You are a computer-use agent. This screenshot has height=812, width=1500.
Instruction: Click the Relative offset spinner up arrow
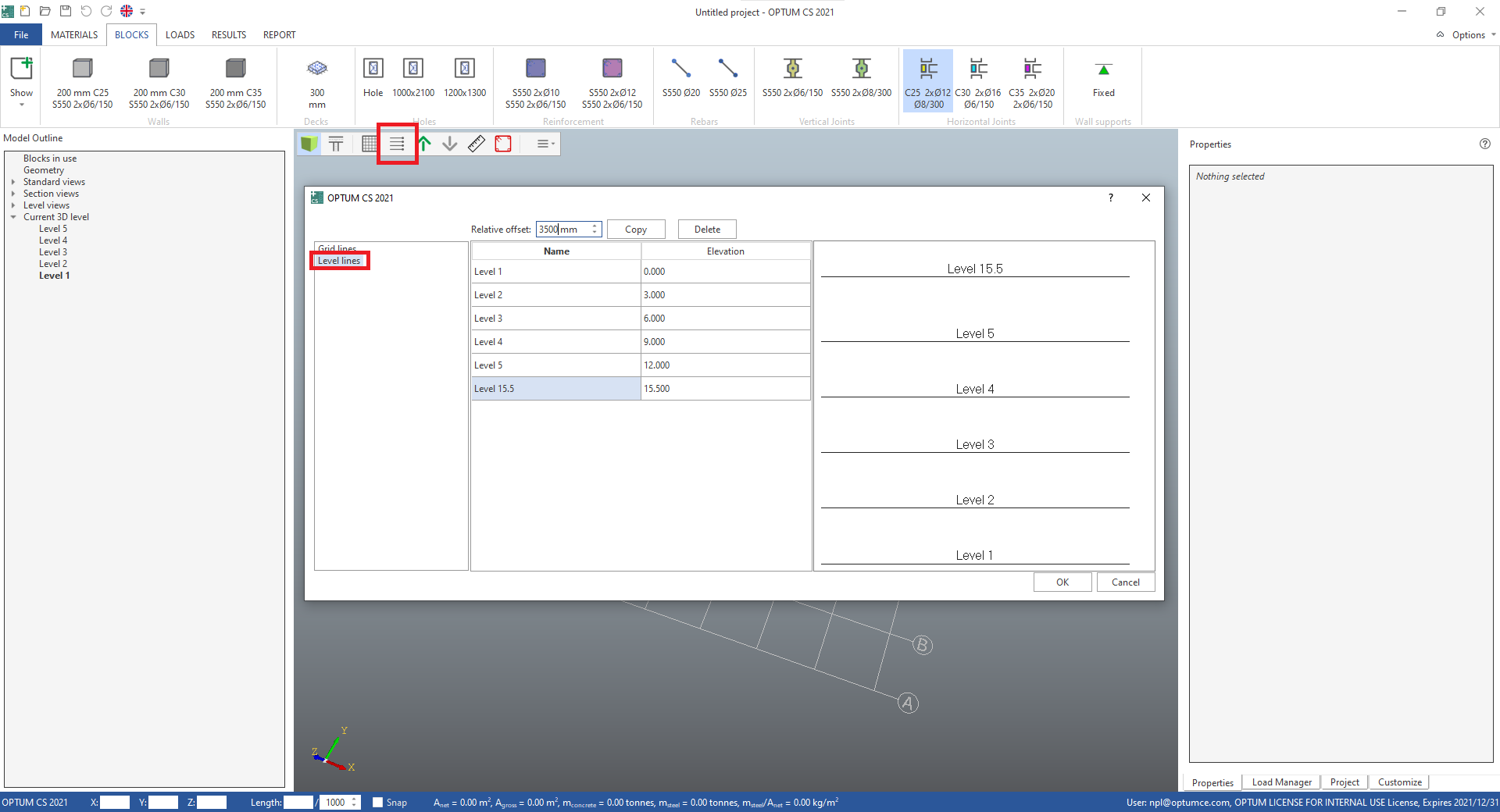pos(595,226)
